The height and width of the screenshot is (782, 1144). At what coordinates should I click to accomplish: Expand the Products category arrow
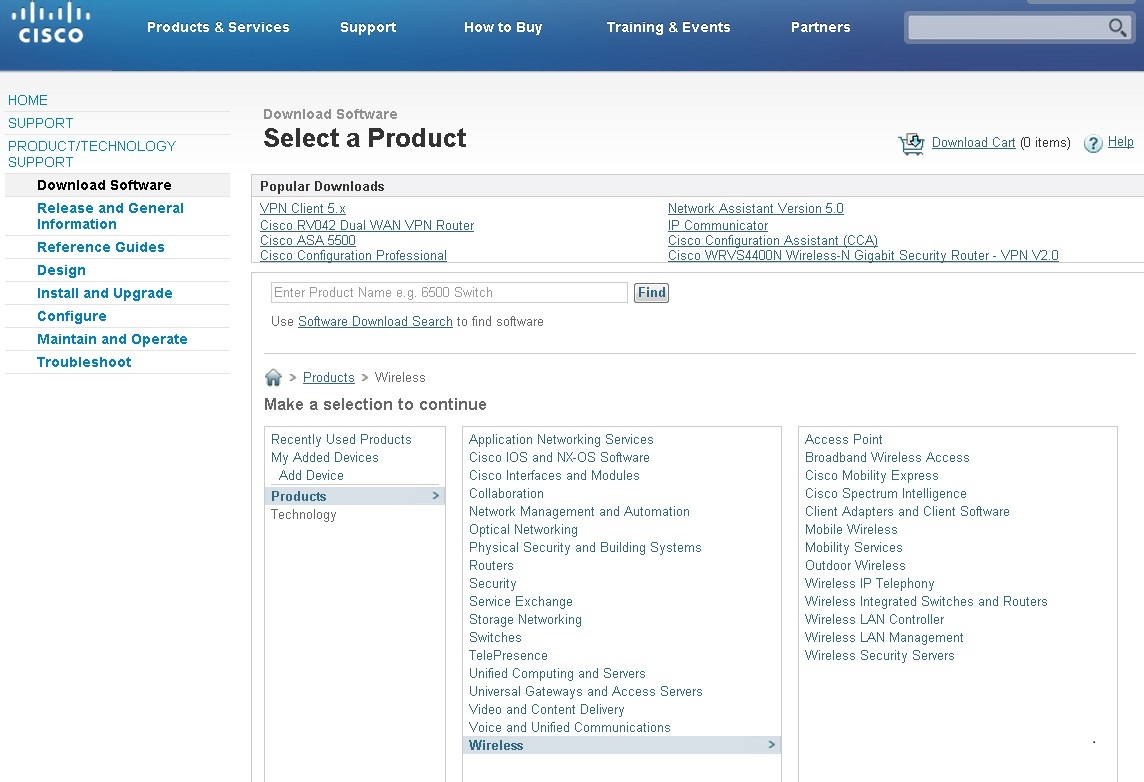(436, 496)
